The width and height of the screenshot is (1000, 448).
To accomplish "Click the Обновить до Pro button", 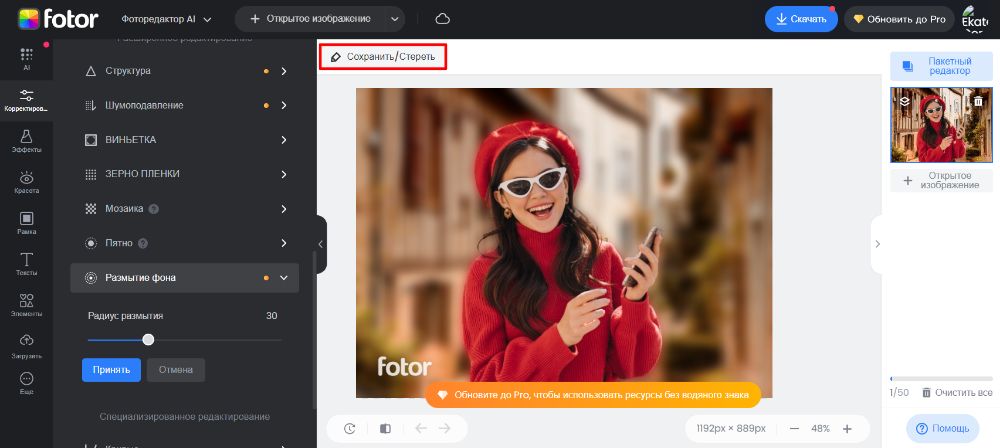I will (899, 19).
